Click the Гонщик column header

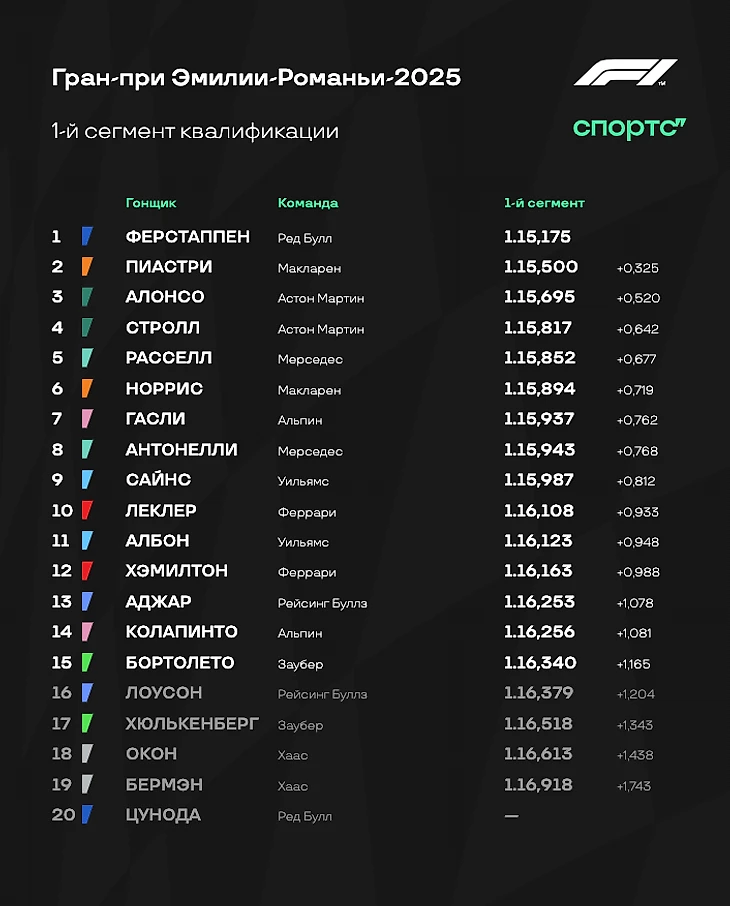[151, 203]
